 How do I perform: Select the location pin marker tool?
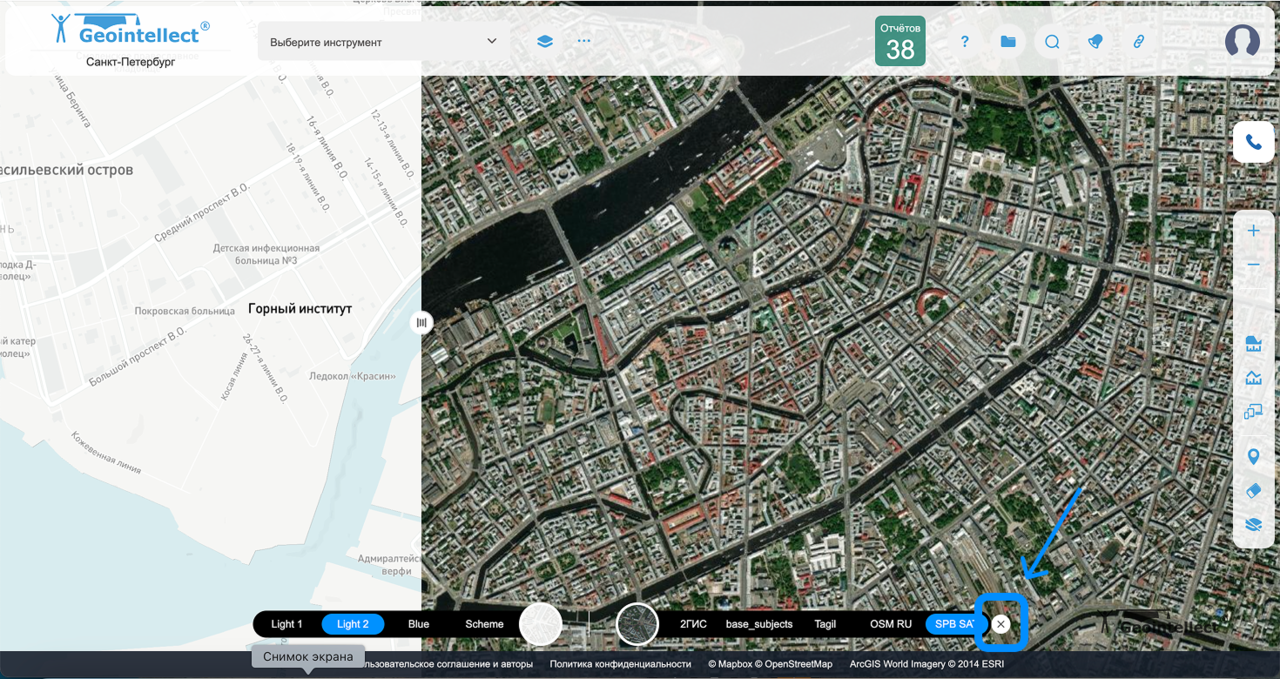click(x=1253, y=457)
